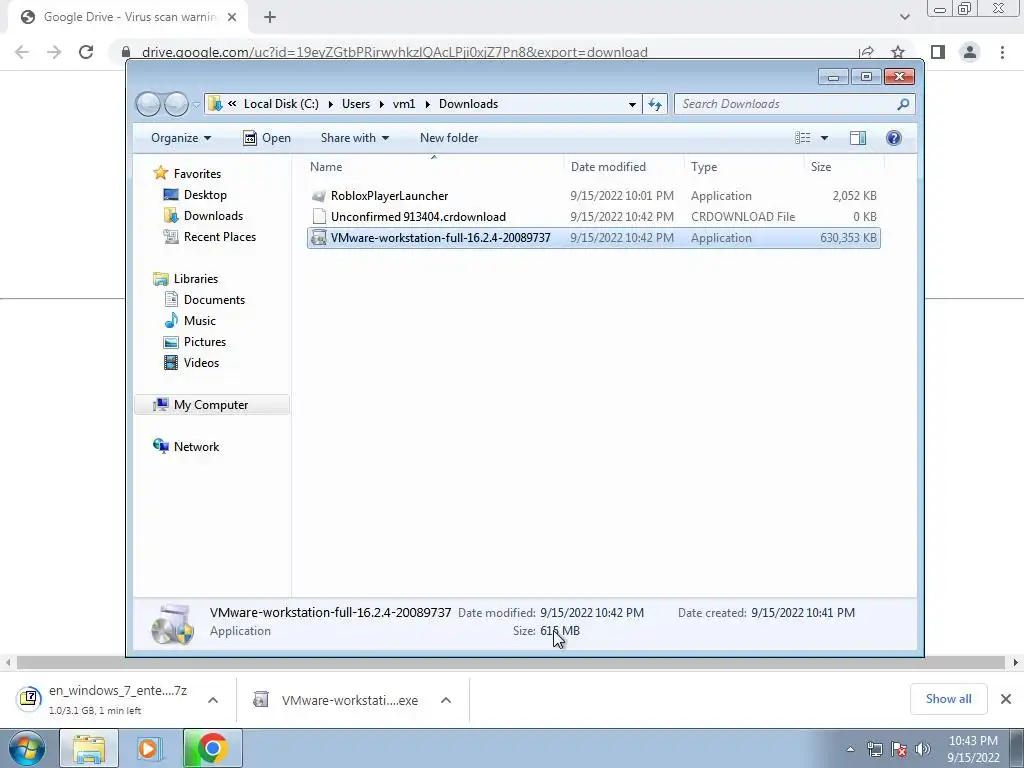Click Explorer forward navigation button
Image resolution: width=1024 pixels, height=768 pixels.
pyautogui.click(x=176, y=104)
